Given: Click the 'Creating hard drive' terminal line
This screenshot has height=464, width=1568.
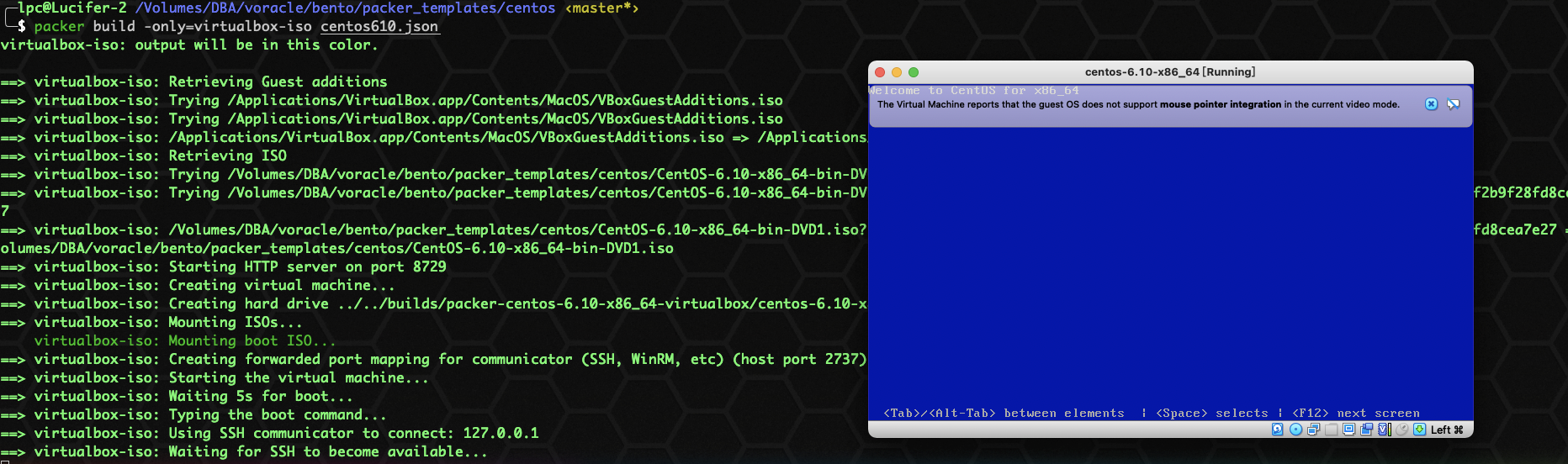Looking at the screenshot, I should tap(433, 303).
